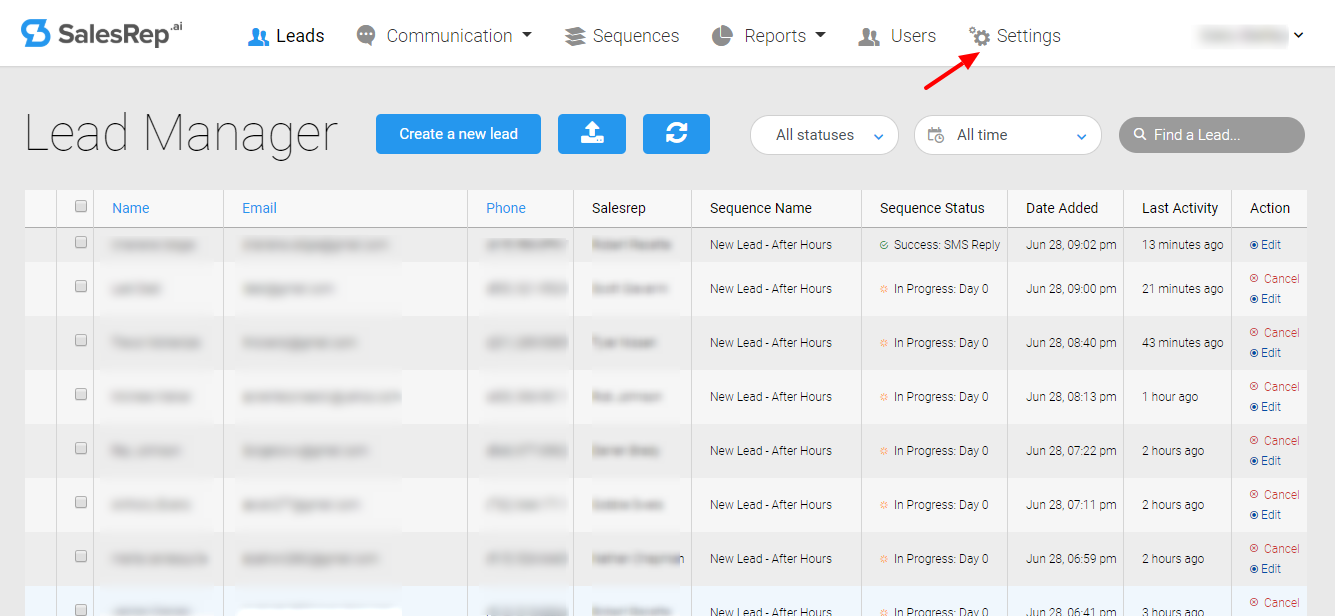
Task: Cancel sequence for lead added 07:22 pm
Action: 1274,441
